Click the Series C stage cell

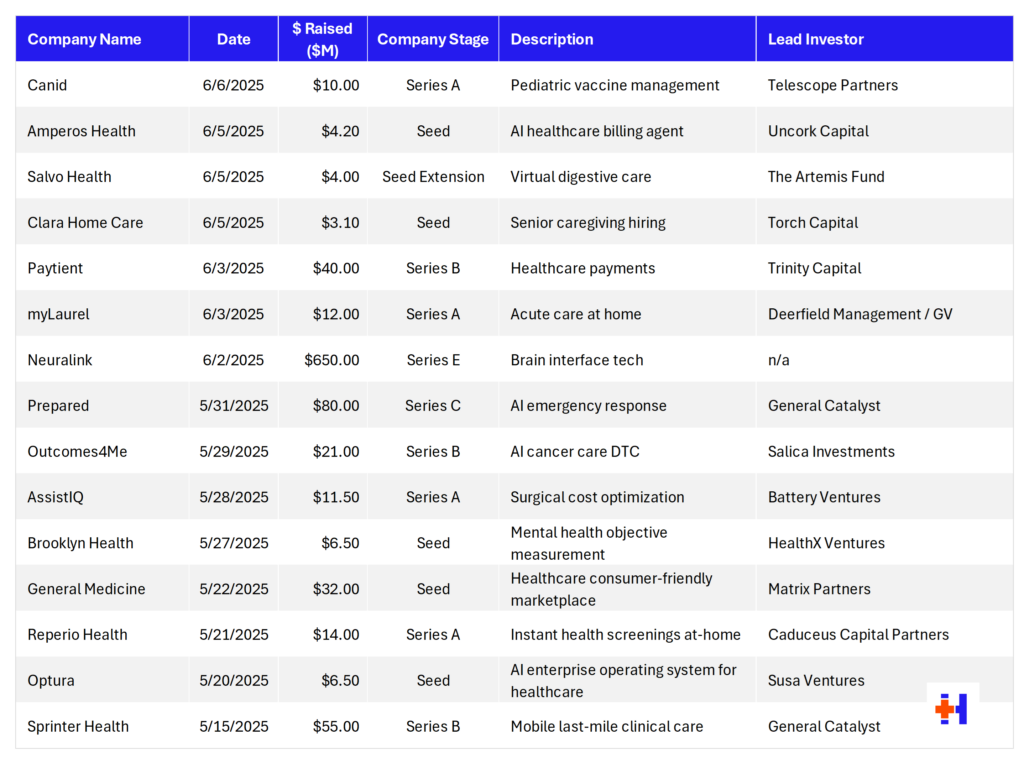pyautogui.click(x=433, y=406)
